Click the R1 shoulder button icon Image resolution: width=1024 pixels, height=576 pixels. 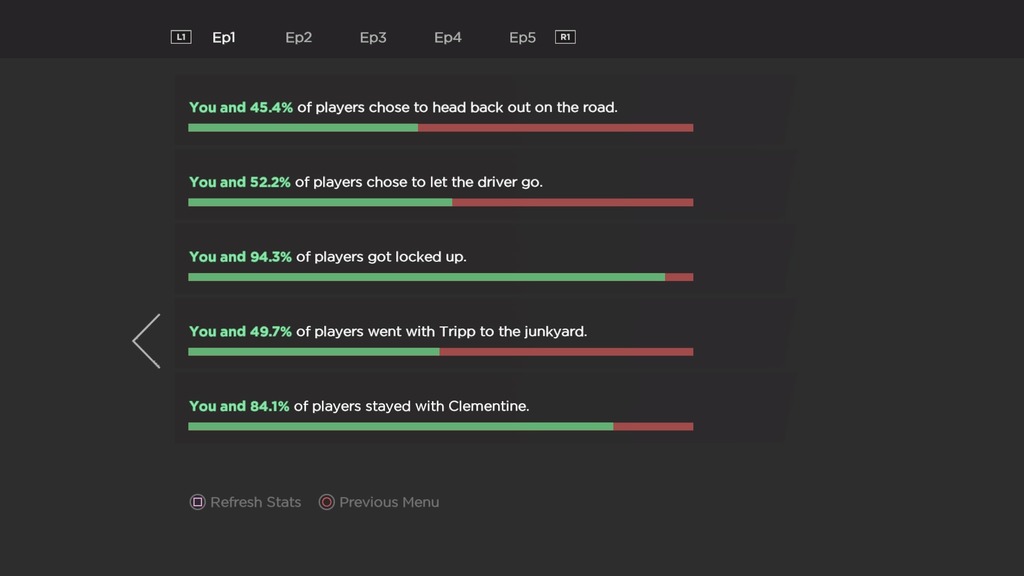tap(565, 37)
